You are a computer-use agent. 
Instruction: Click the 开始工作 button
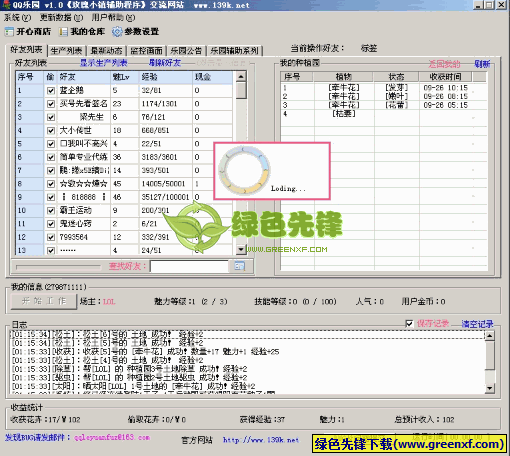(44, 302)
